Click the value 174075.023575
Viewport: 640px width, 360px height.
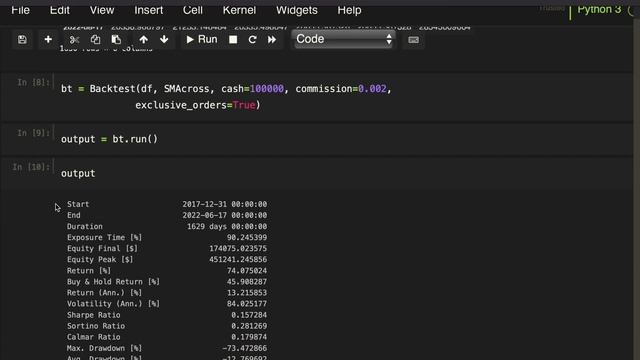click(x=238, y=248)
